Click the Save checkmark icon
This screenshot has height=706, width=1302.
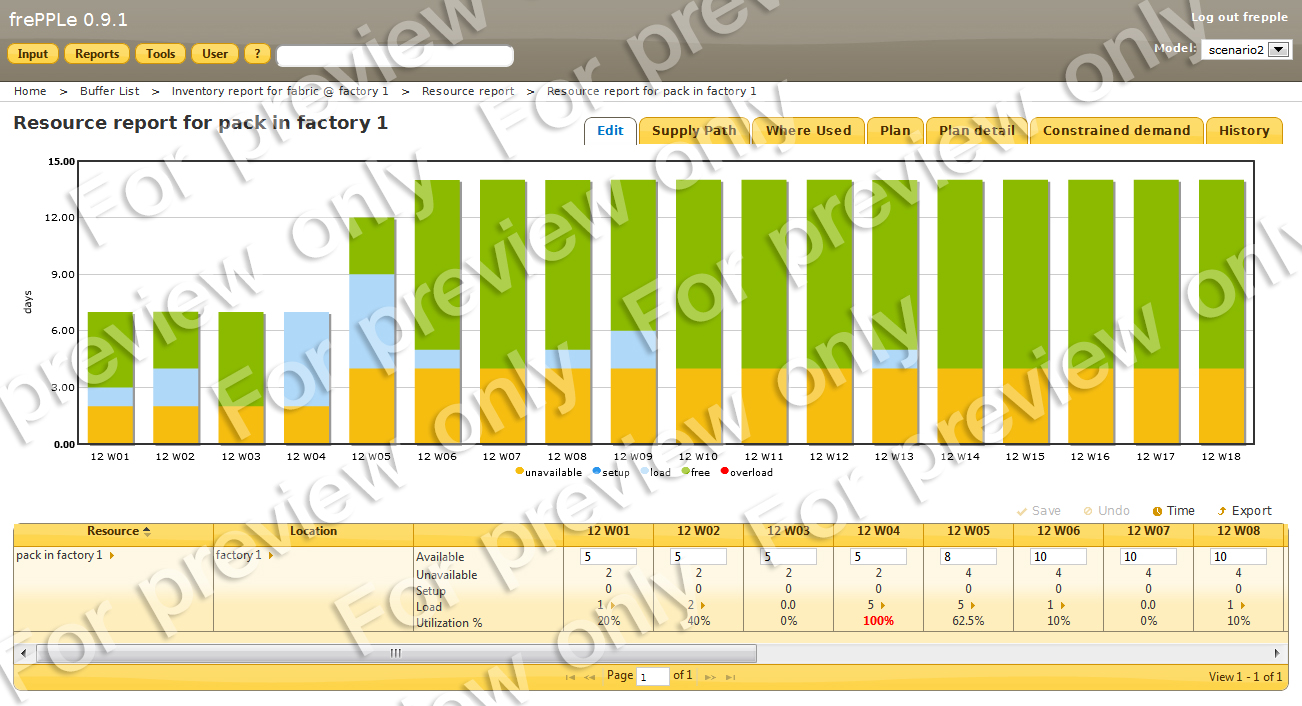[x=1022, y=511]
